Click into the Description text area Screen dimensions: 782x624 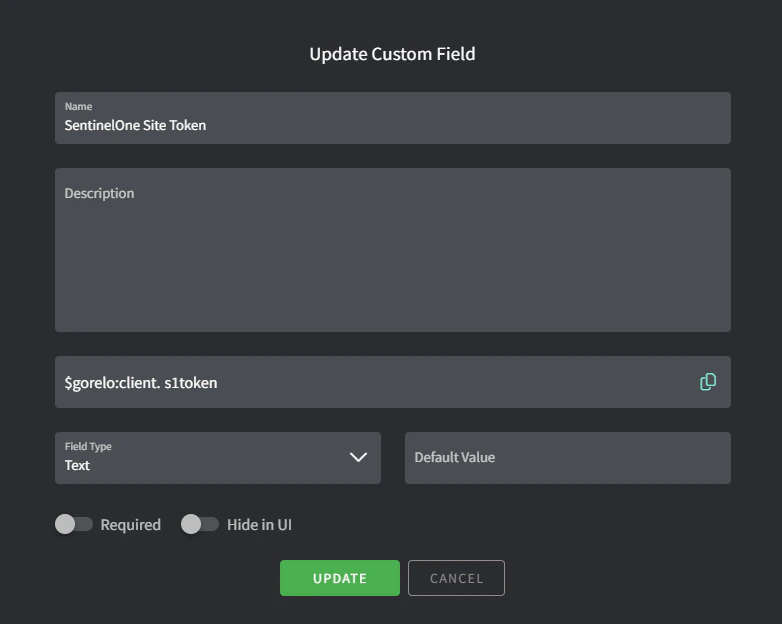click(393, 250)
